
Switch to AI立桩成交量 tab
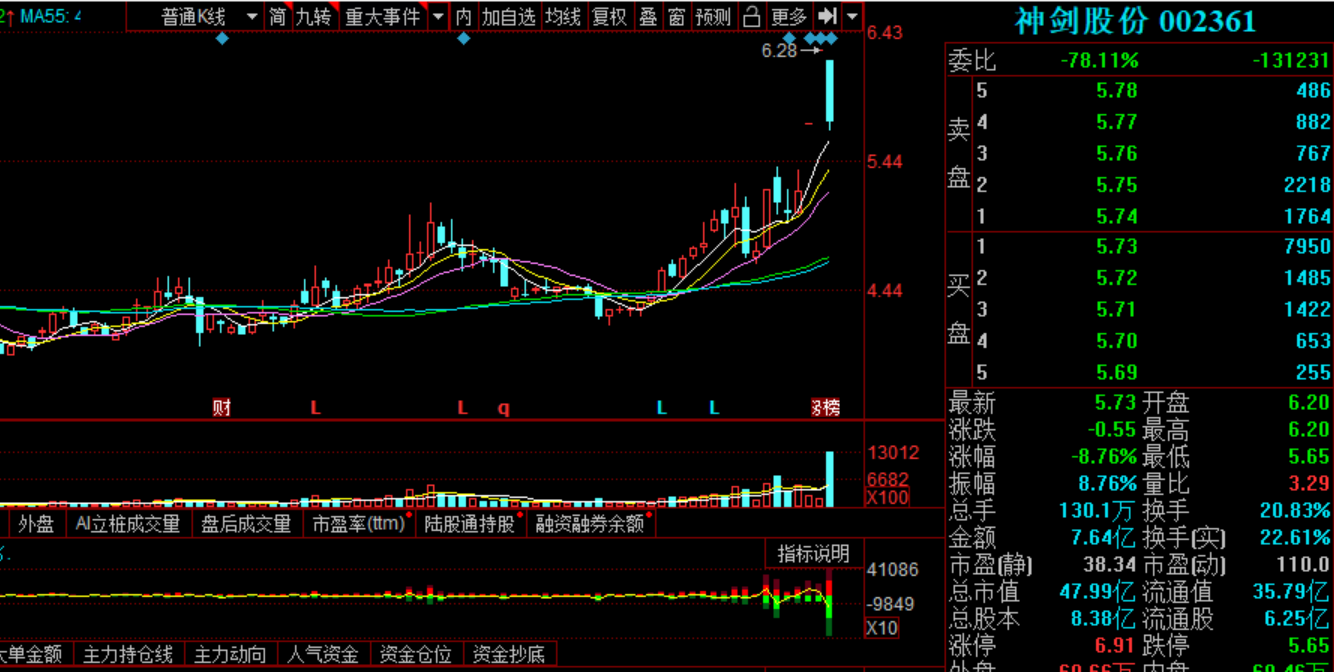click(128, 523)
